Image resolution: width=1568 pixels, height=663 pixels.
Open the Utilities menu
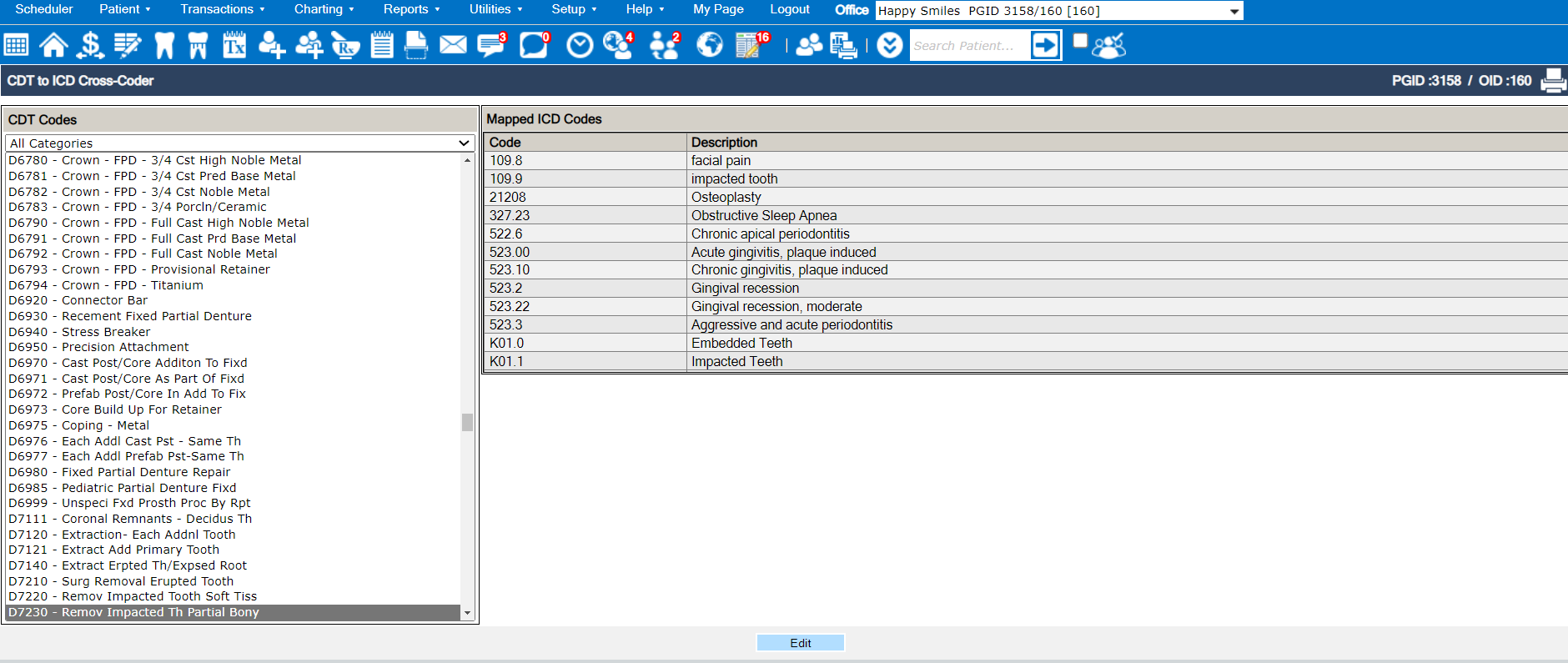[495, 9]
